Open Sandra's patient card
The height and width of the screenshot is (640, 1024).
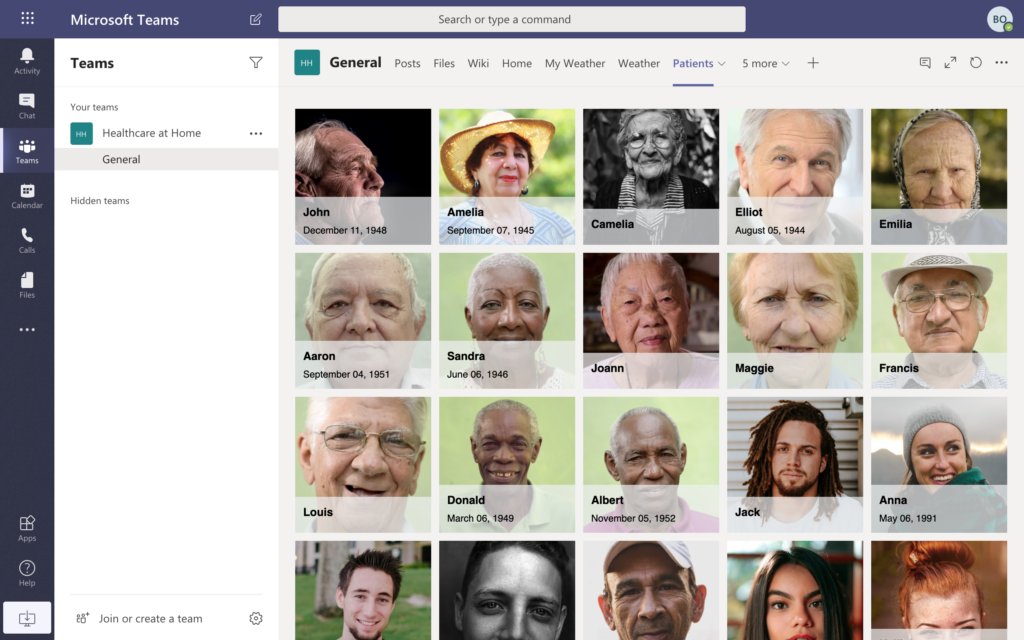[x=507, y=321]
